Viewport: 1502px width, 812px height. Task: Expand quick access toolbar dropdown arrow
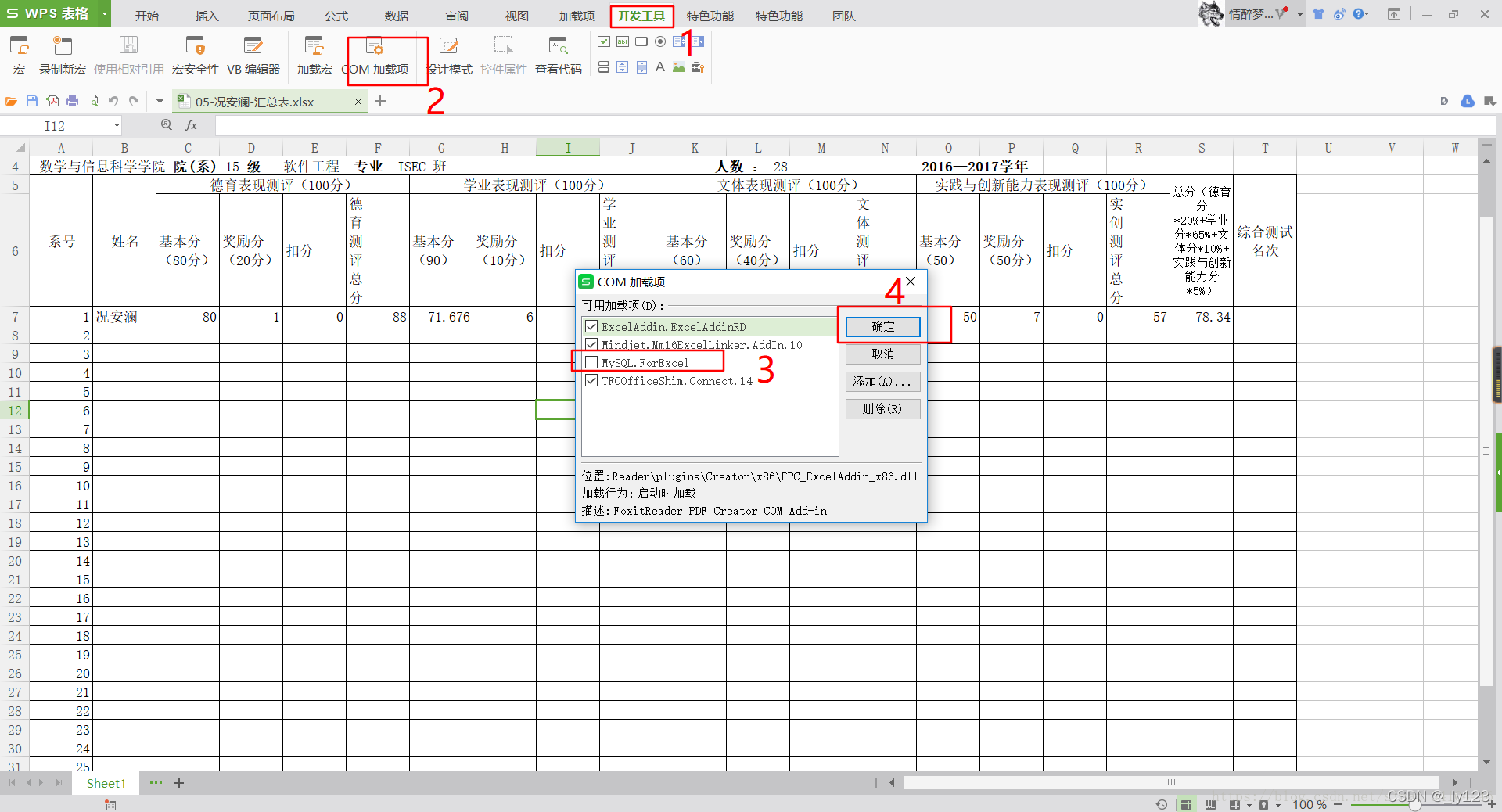(x=160, y=101)
